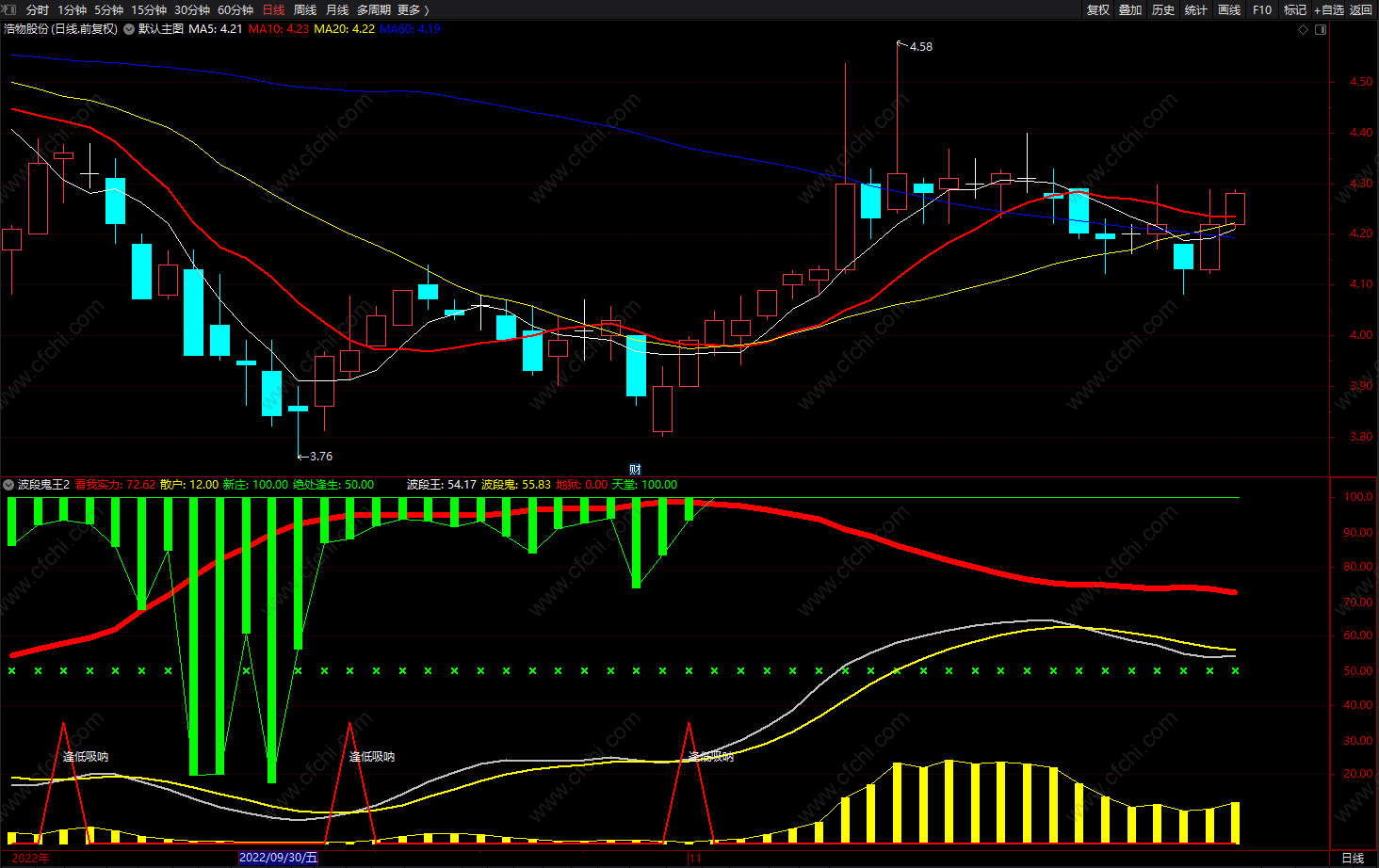Image resolution: width=1379 pixels, height=868 pixels.
Task: Click the 叠加 overlay button
Action: pos(1130,9)
